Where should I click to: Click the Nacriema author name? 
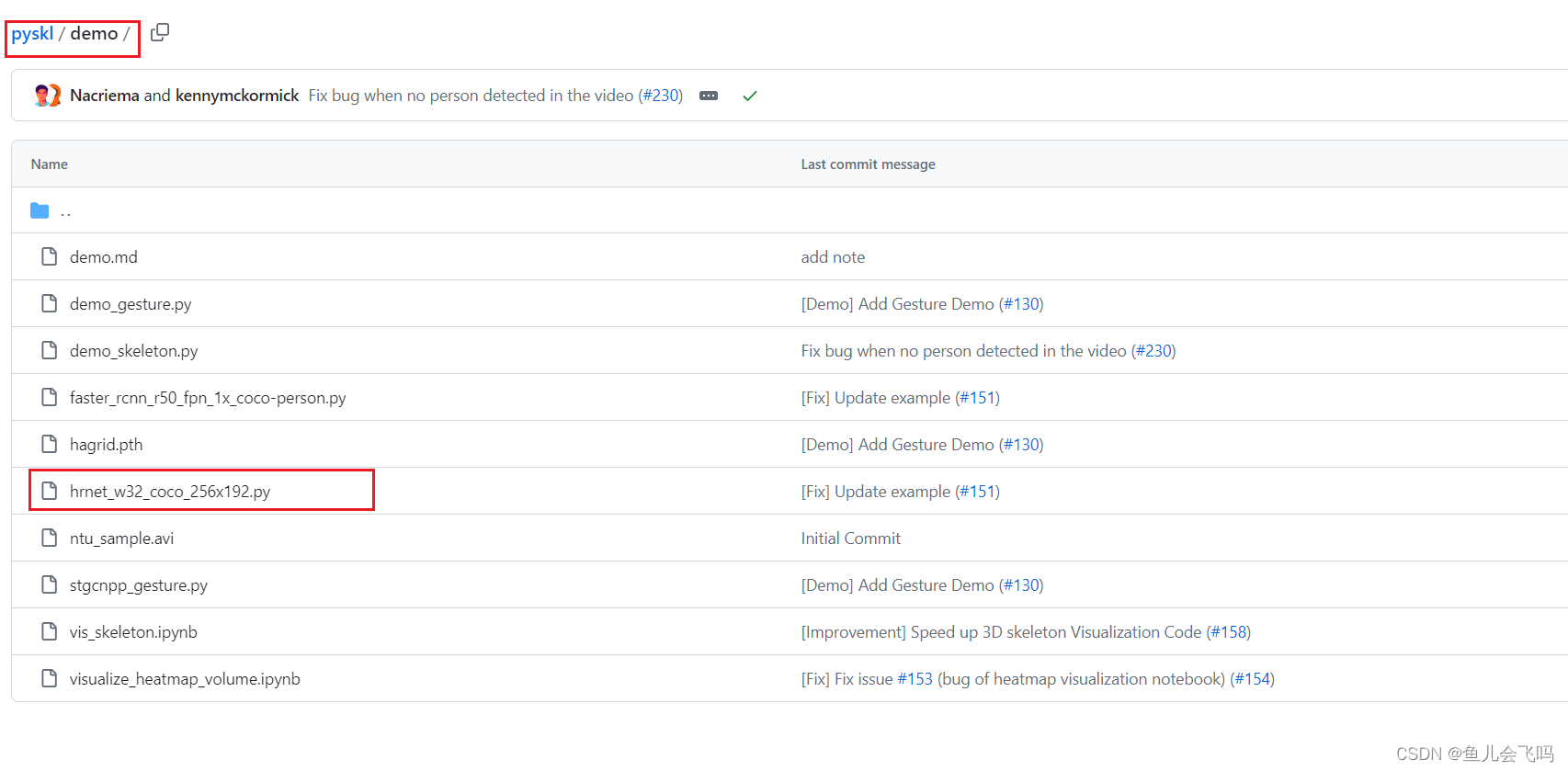click(105, 96)
